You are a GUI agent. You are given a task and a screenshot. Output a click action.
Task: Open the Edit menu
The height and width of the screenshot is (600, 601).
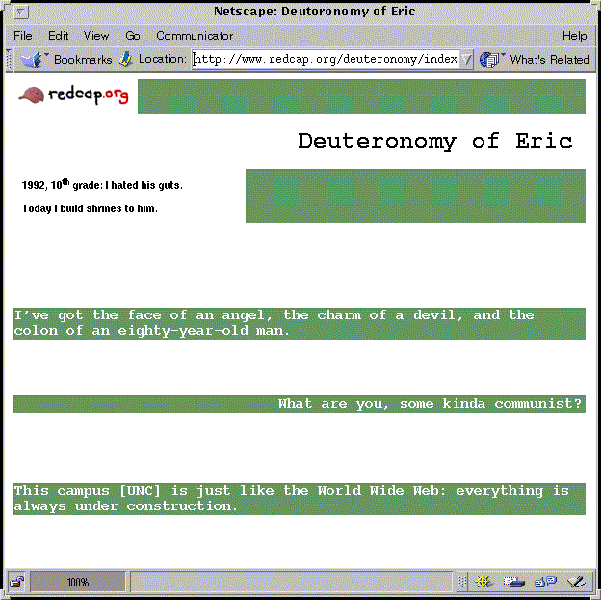pos(59,36)
